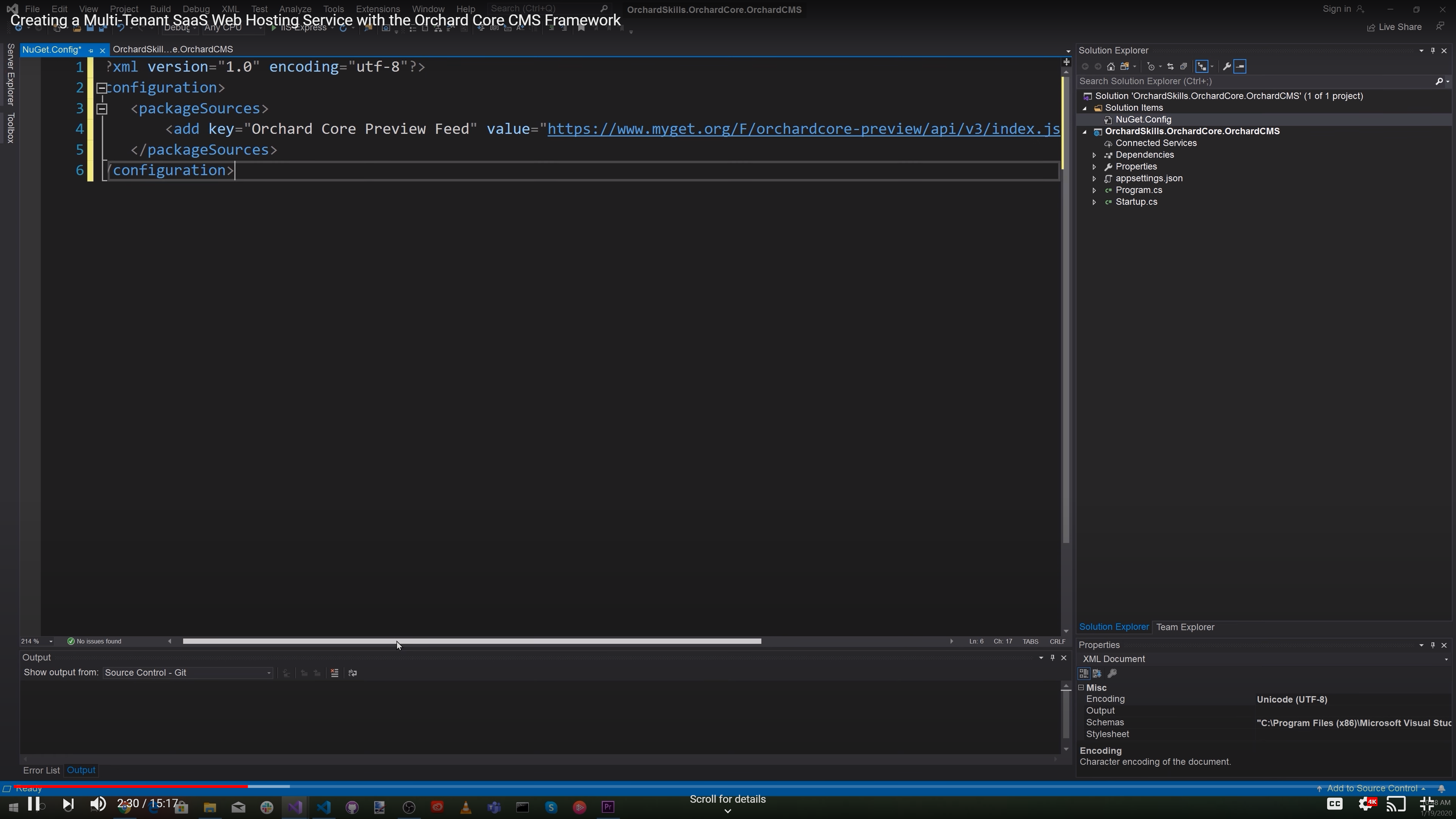Image resolution: width=1456 pixels, height=819 pixels.
Task: Pin the Properties panel auto-hide icon
Action: click(x=1433, y=645)
